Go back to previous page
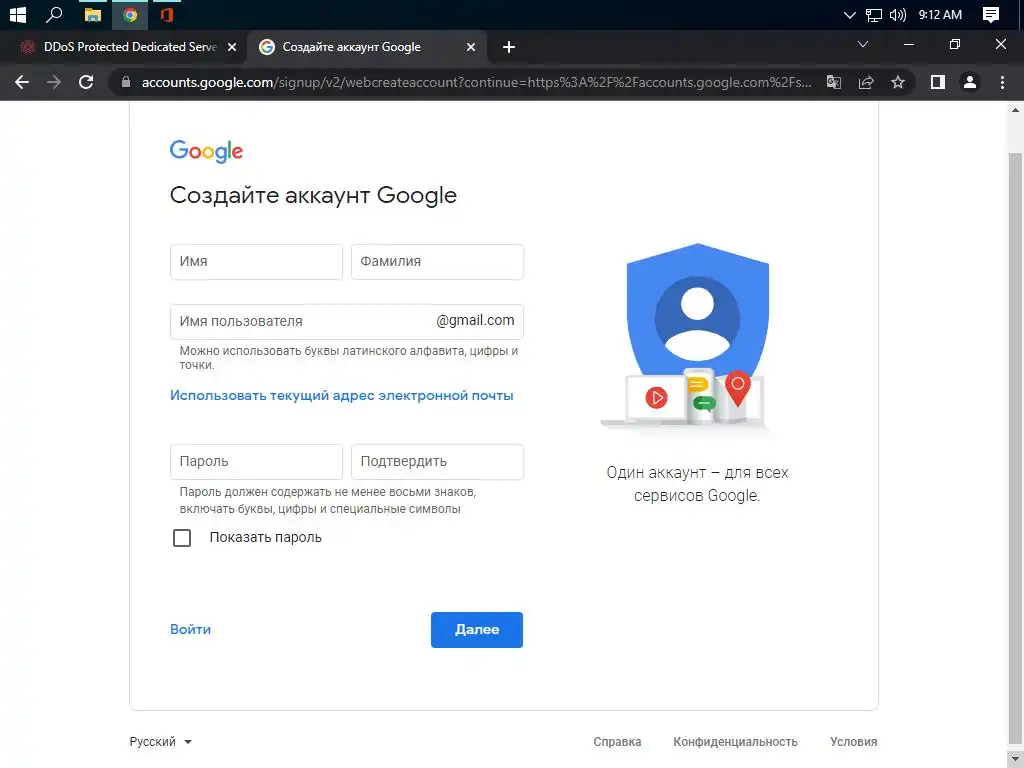 coord(22,82)
